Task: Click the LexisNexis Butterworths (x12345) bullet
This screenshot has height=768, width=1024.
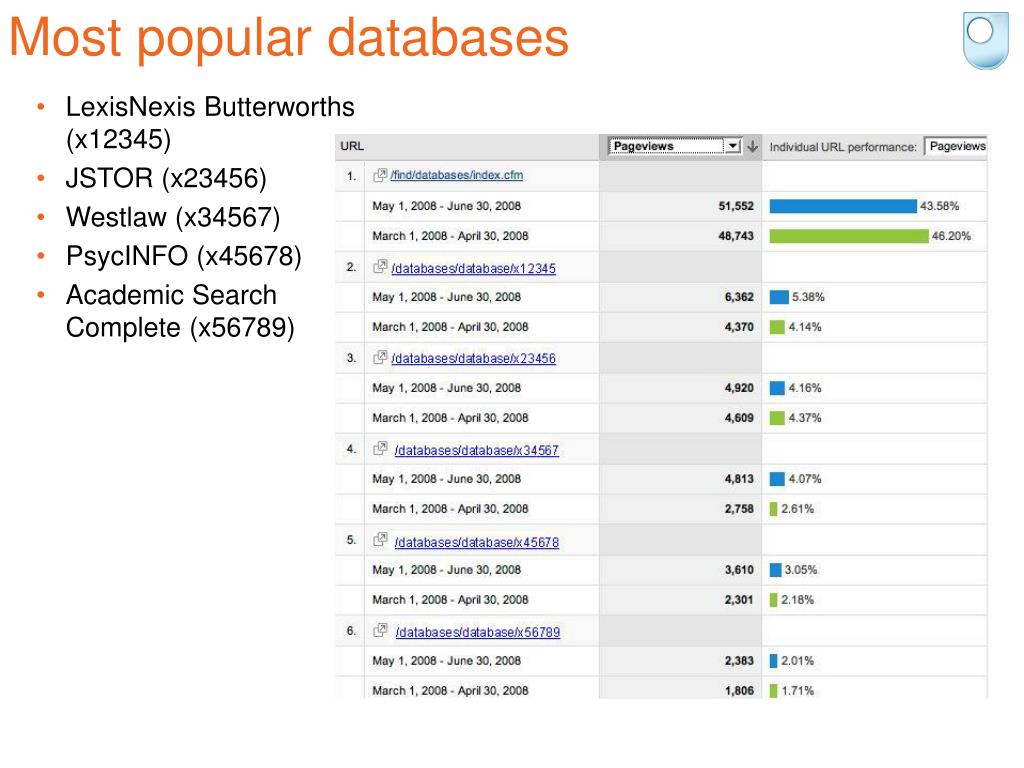Action: tap(210, 123)
